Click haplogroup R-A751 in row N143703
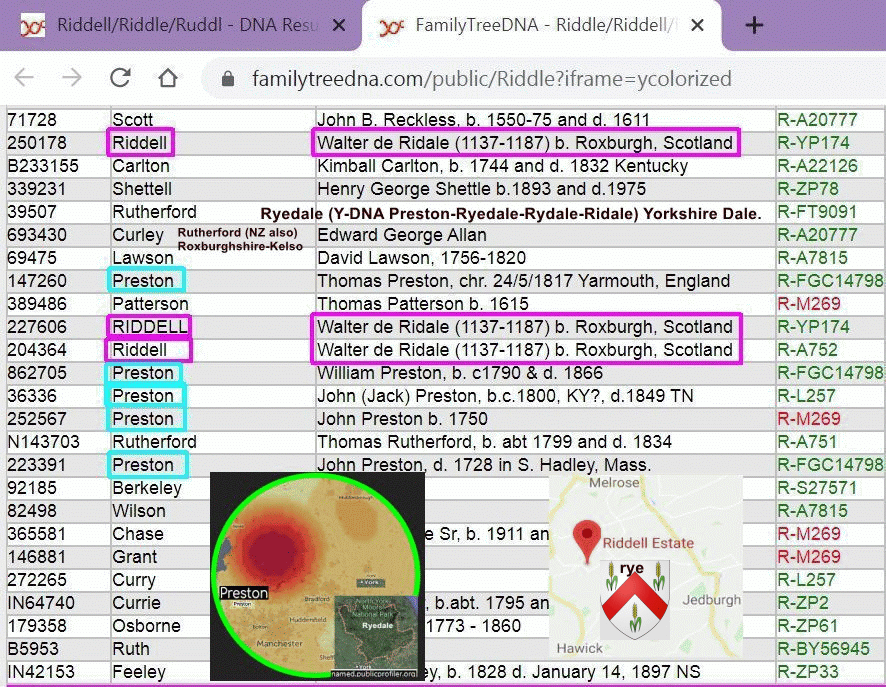This screenshot has width=886, height=687. (x=807, y=442)
